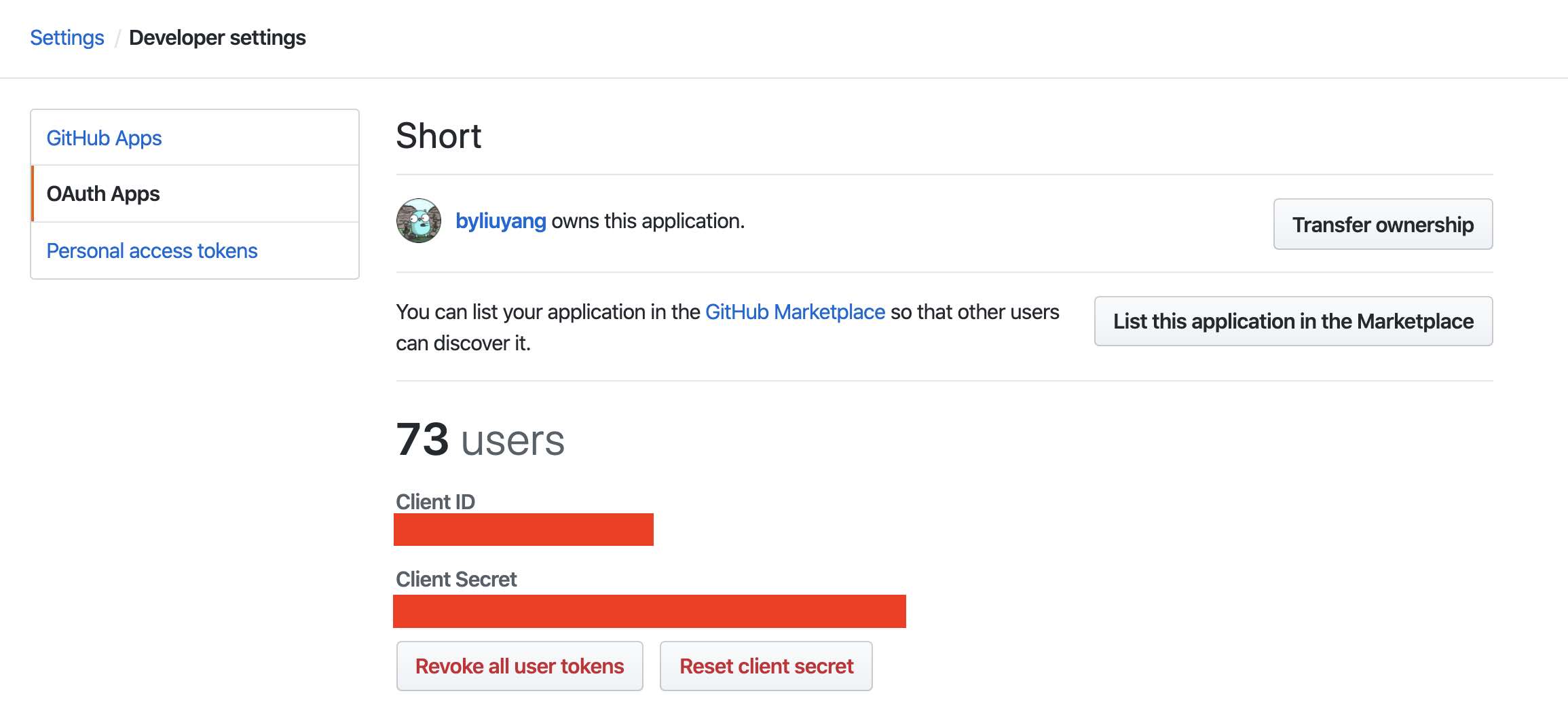This screenshot has height=721, width=1568.
Task: Select the 73 users heading
Action: [481, 440]
